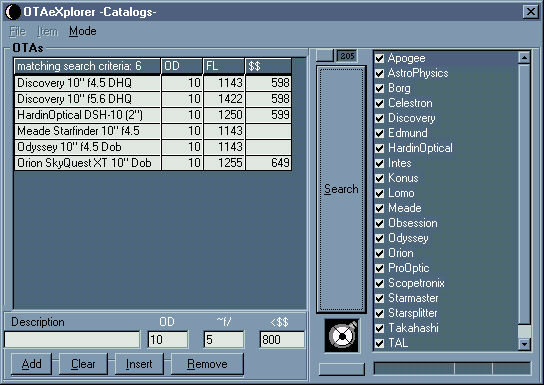Toggle the Obsession catalog checkbox
The width and height of the screenshot is (544, 385).
click(380, 223)
